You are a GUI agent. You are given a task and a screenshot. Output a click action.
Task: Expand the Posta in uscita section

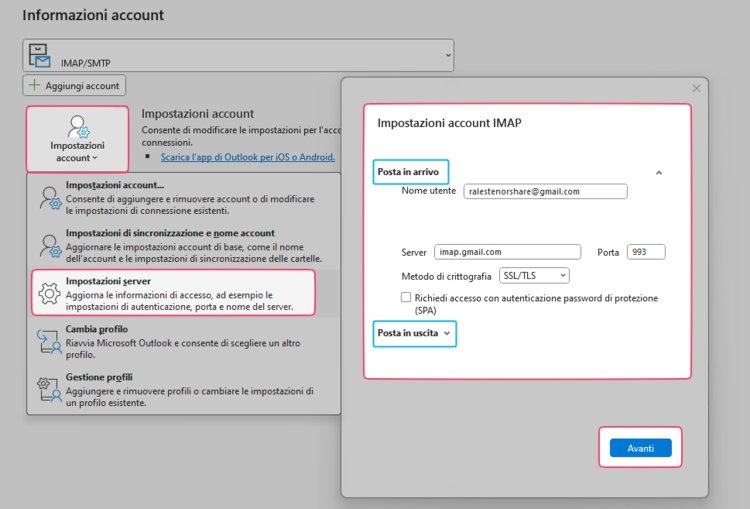coord(414,333)
